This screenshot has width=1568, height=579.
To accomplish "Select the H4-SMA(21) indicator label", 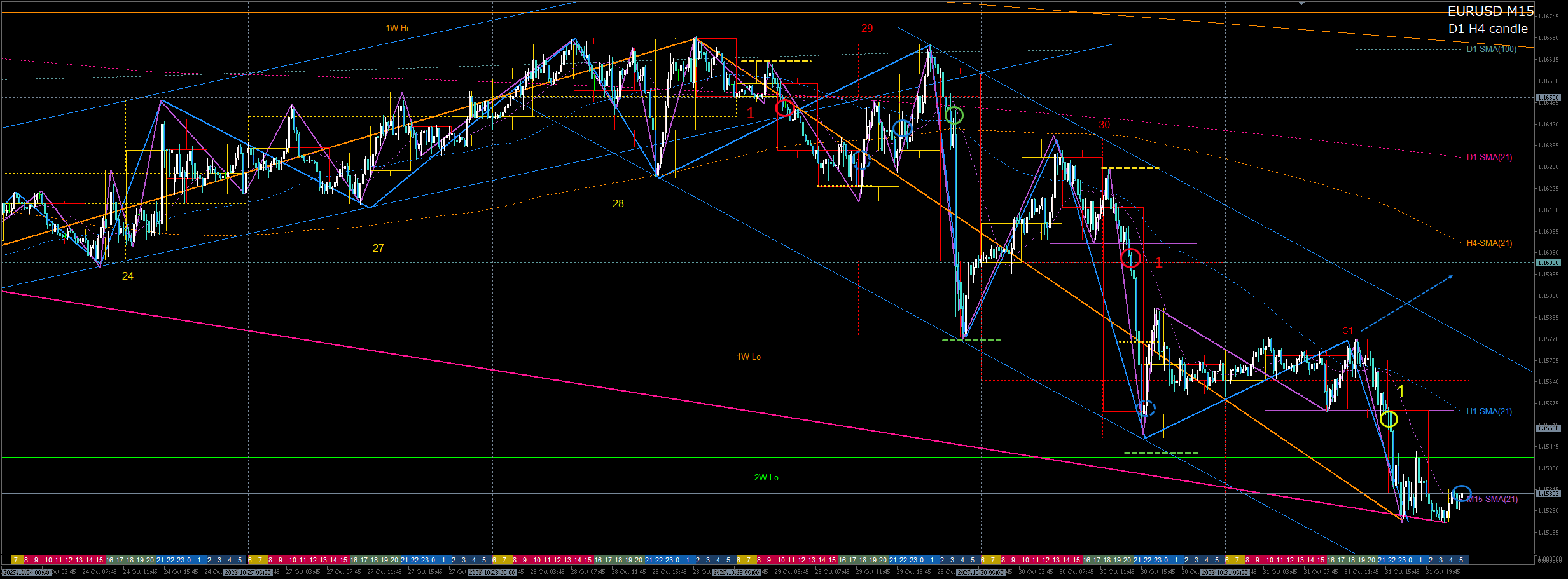I will tap(1489, 243).
